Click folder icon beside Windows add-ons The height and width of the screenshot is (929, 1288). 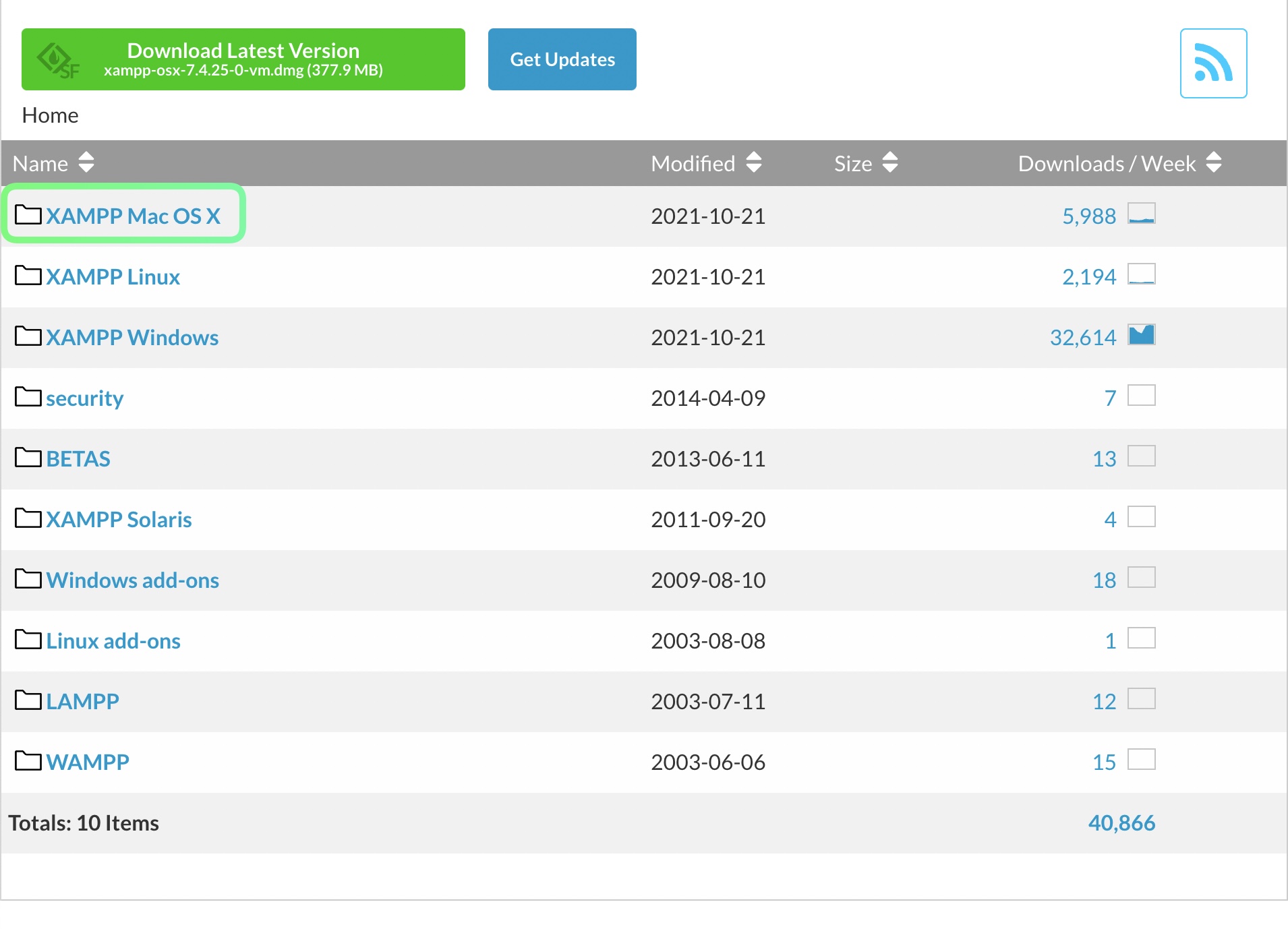[28, 578]
